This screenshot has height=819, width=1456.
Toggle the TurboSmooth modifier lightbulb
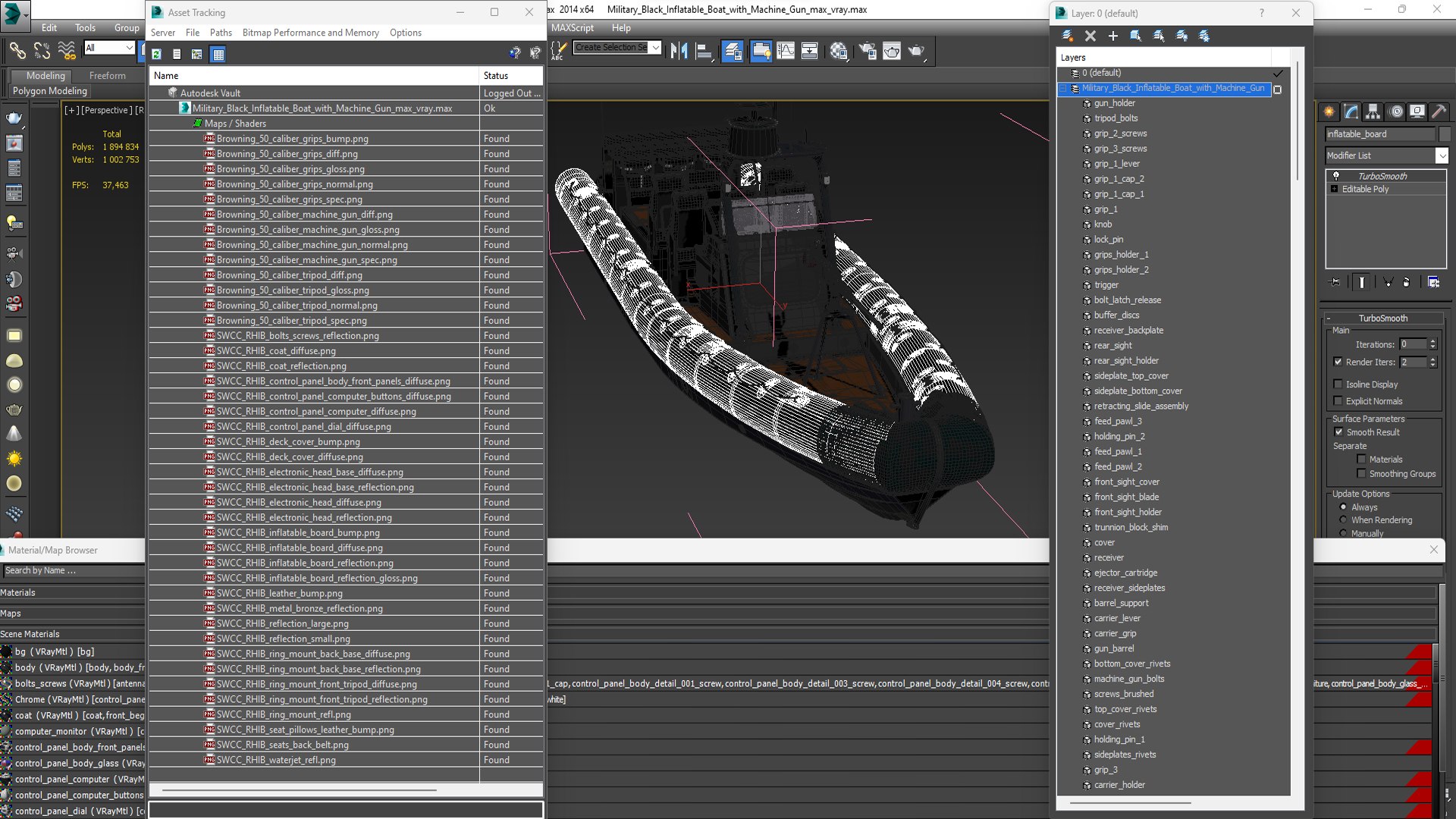[1336, 176]
